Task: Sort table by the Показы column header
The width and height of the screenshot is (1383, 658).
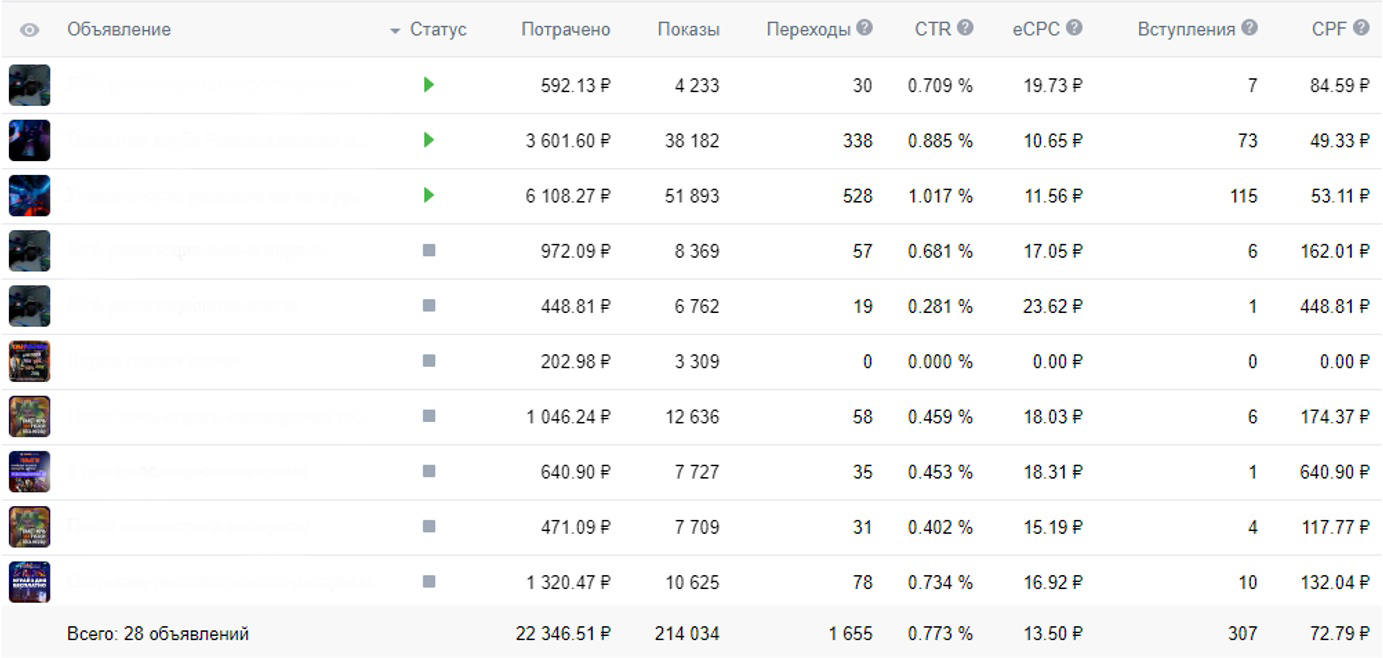Action: [x=688, y=30]
